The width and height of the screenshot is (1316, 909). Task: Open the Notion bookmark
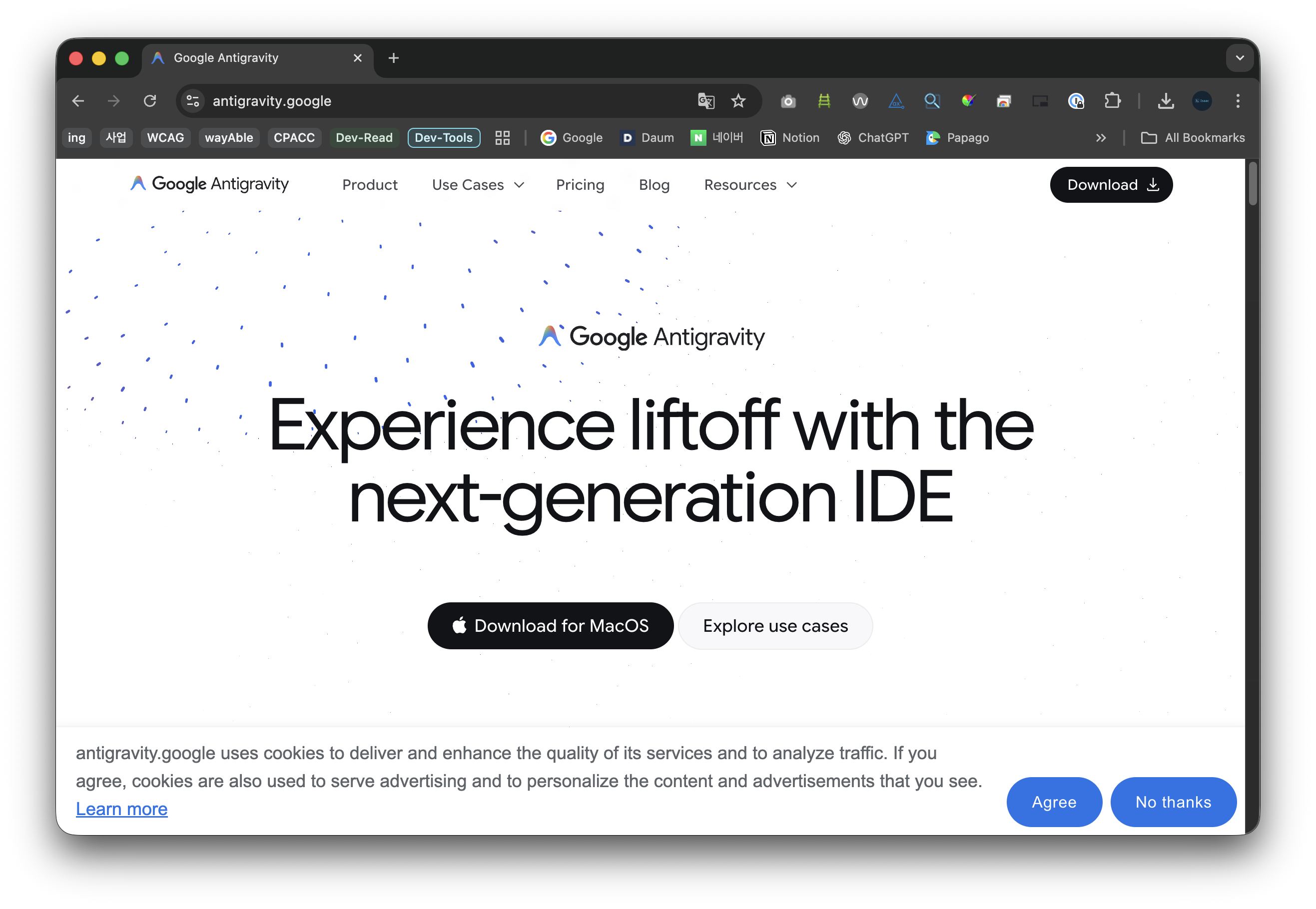pos(789,137)
